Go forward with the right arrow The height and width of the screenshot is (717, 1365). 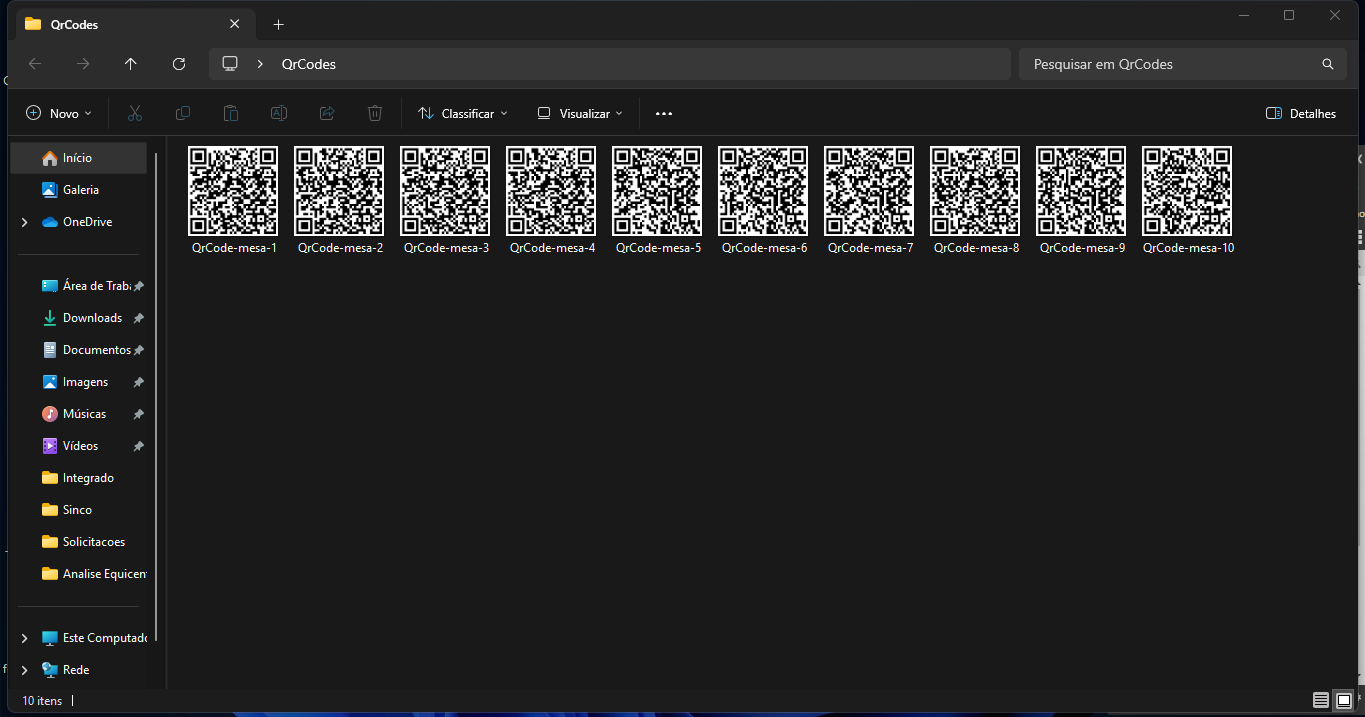[x=83, y=64]
